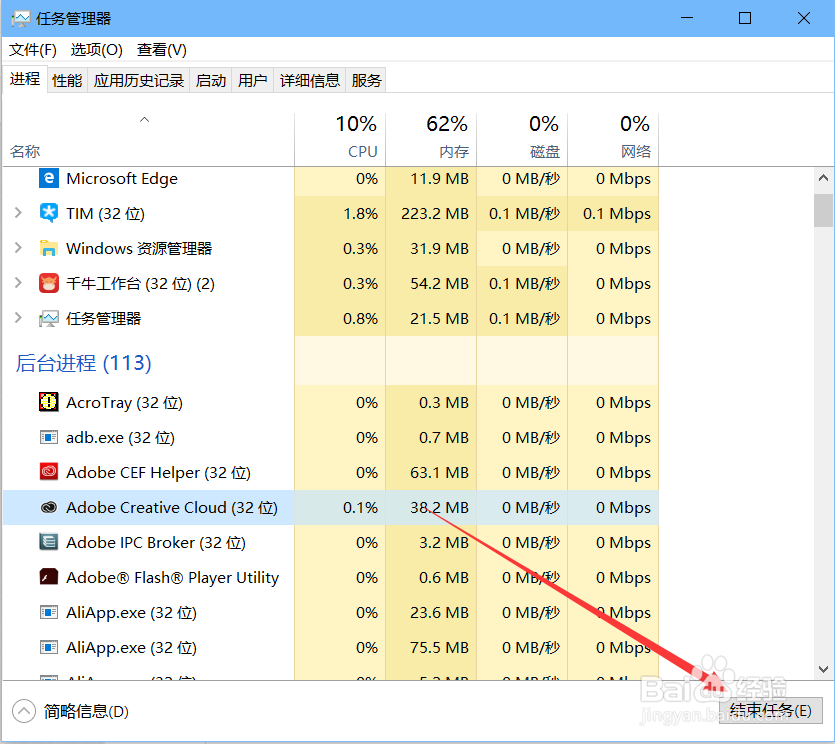The height and width of the screenshot is (744, 835).
Task: Sort by the 磁盘 column header
Action: (522, 138)
